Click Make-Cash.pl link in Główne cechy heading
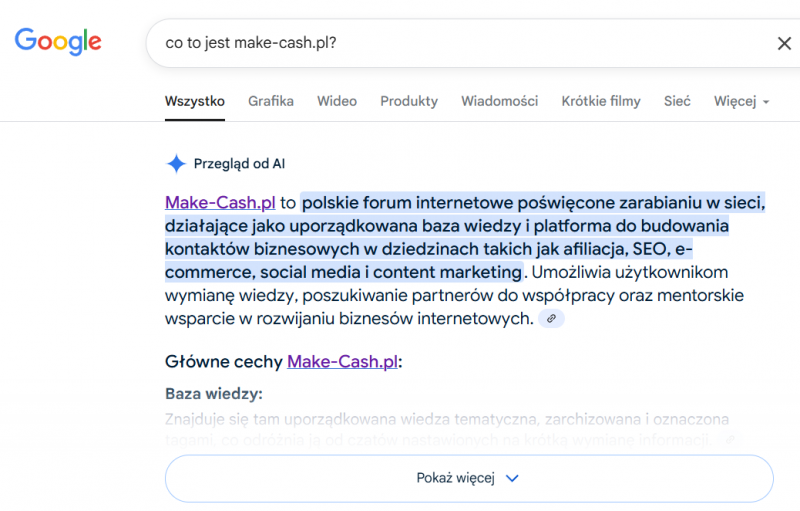Viewport: 800px width, 511px height. point(342,362)
